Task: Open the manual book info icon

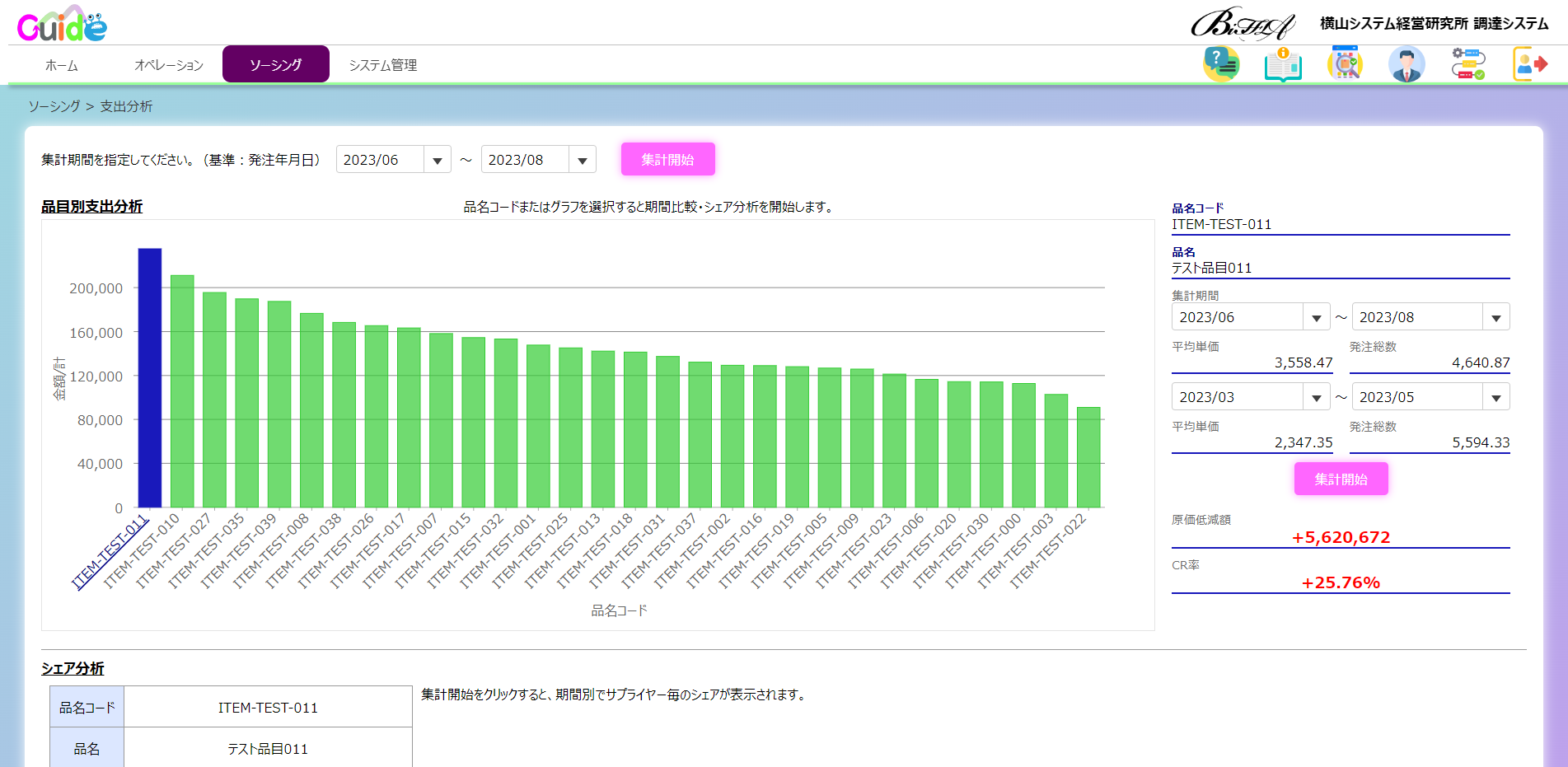Action: pos(1283,63)
